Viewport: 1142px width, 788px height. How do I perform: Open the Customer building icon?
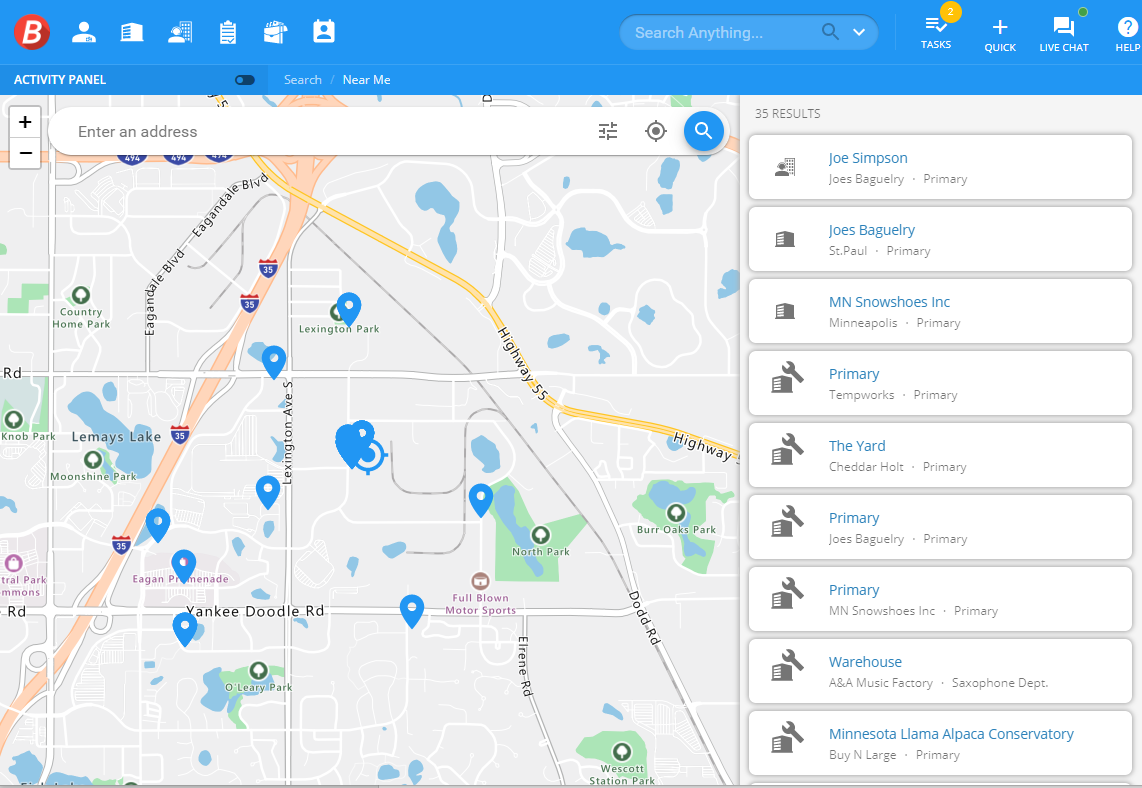[x=132, y=32]
